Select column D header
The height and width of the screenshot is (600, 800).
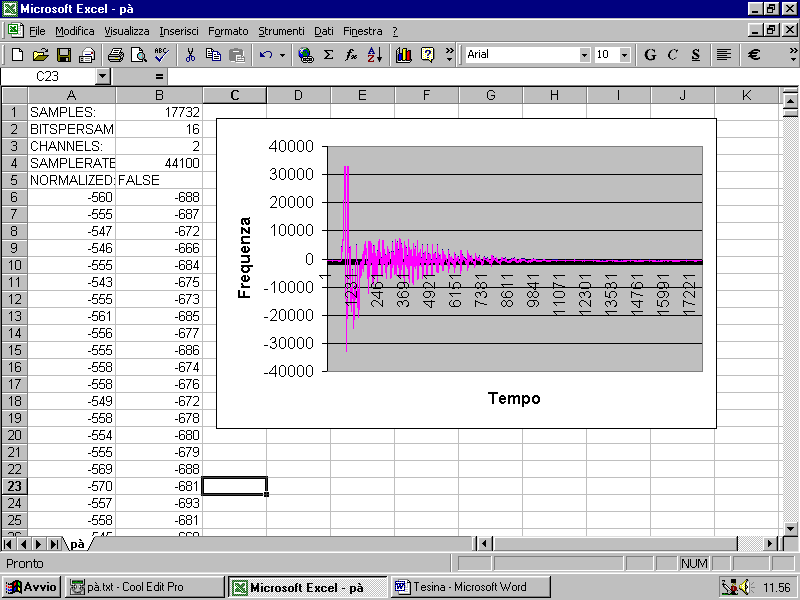(298, 95)
